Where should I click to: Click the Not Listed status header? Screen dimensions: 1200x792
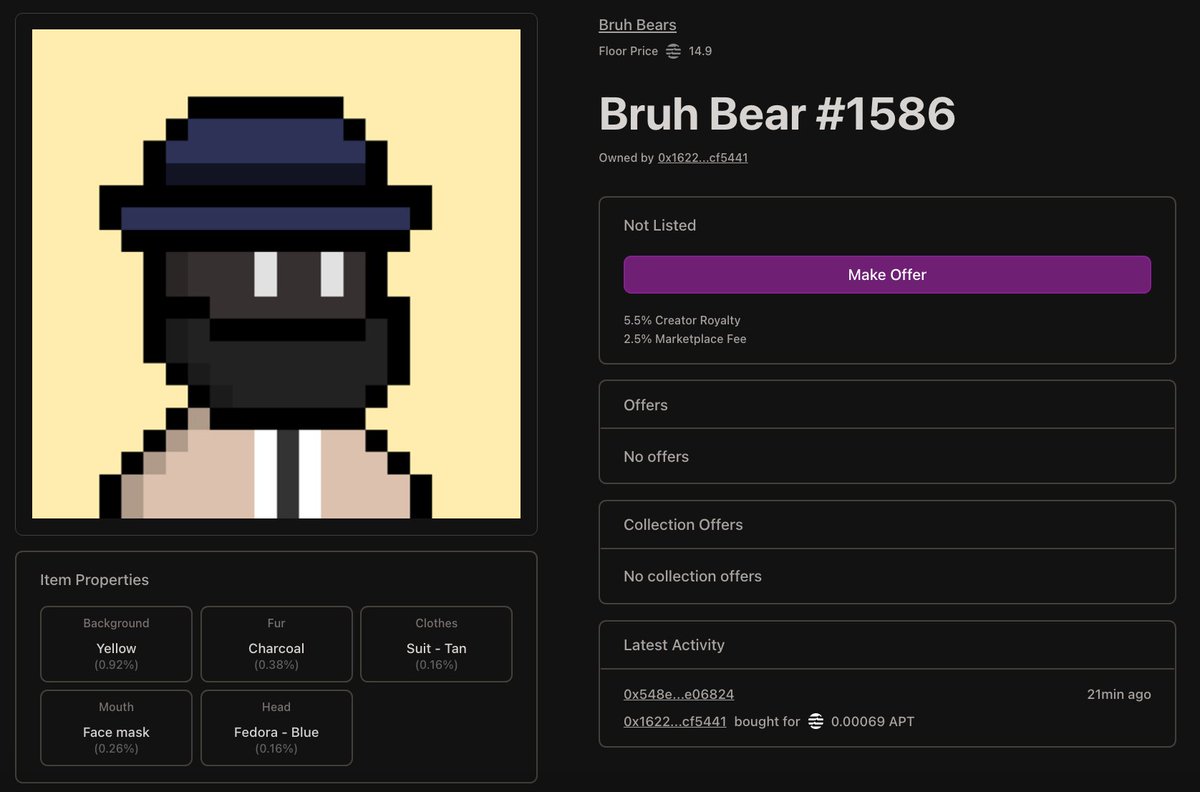coord(659,225)
